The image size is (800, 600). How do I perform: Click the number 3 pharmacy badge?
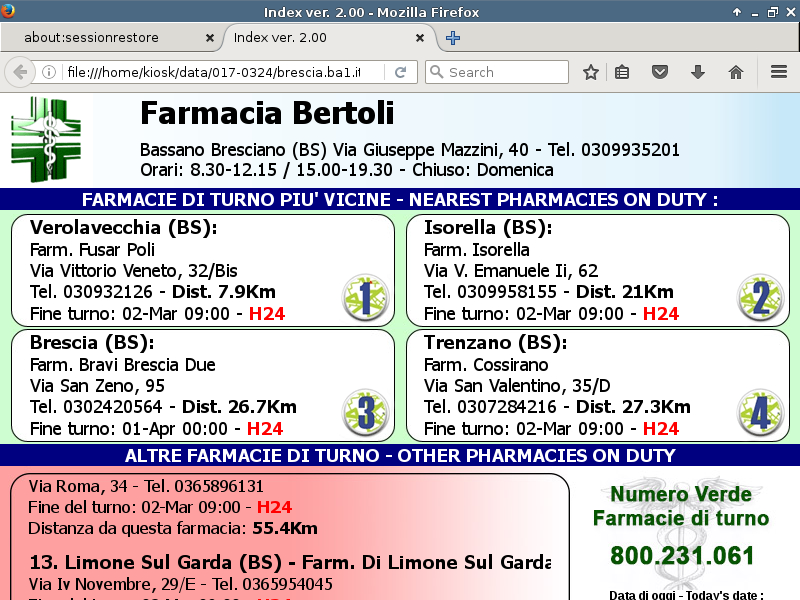365,412
